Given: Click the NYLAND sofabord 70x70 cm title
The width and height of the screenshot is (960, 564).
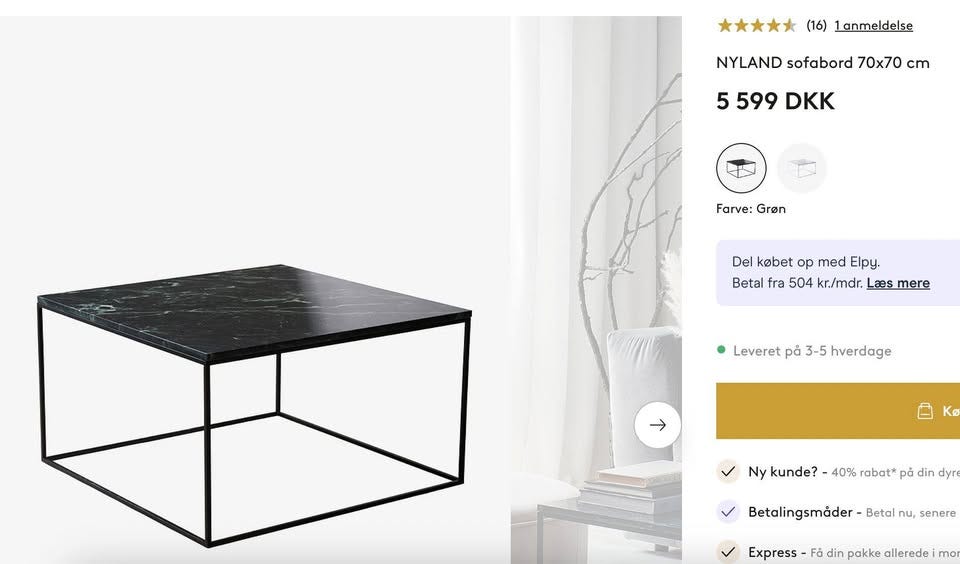Looking at the screenshot, I should pos(822,62).
